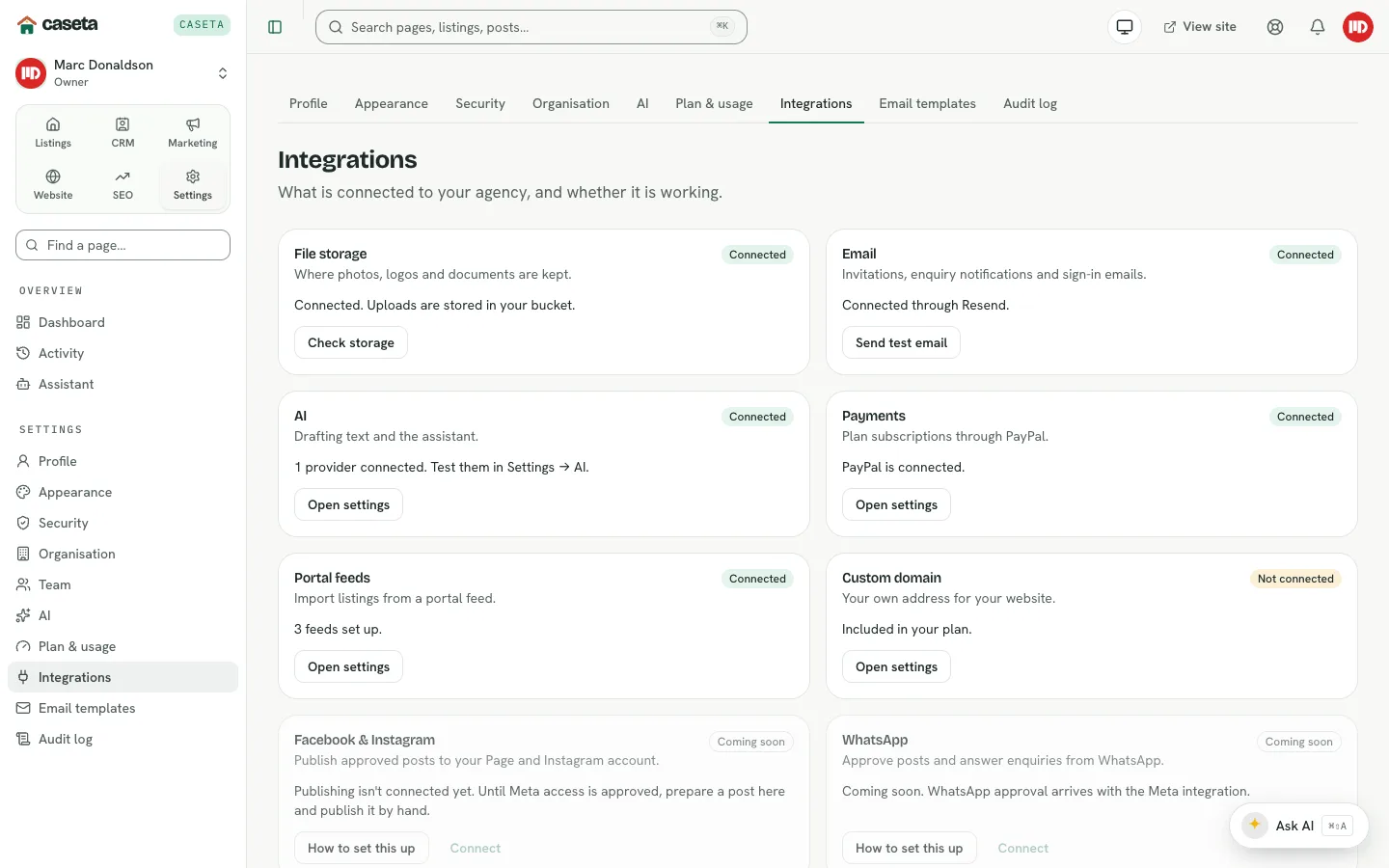1389x868 pixels.
Task: Open the CRM section icon
Action: tap(123, 132)
